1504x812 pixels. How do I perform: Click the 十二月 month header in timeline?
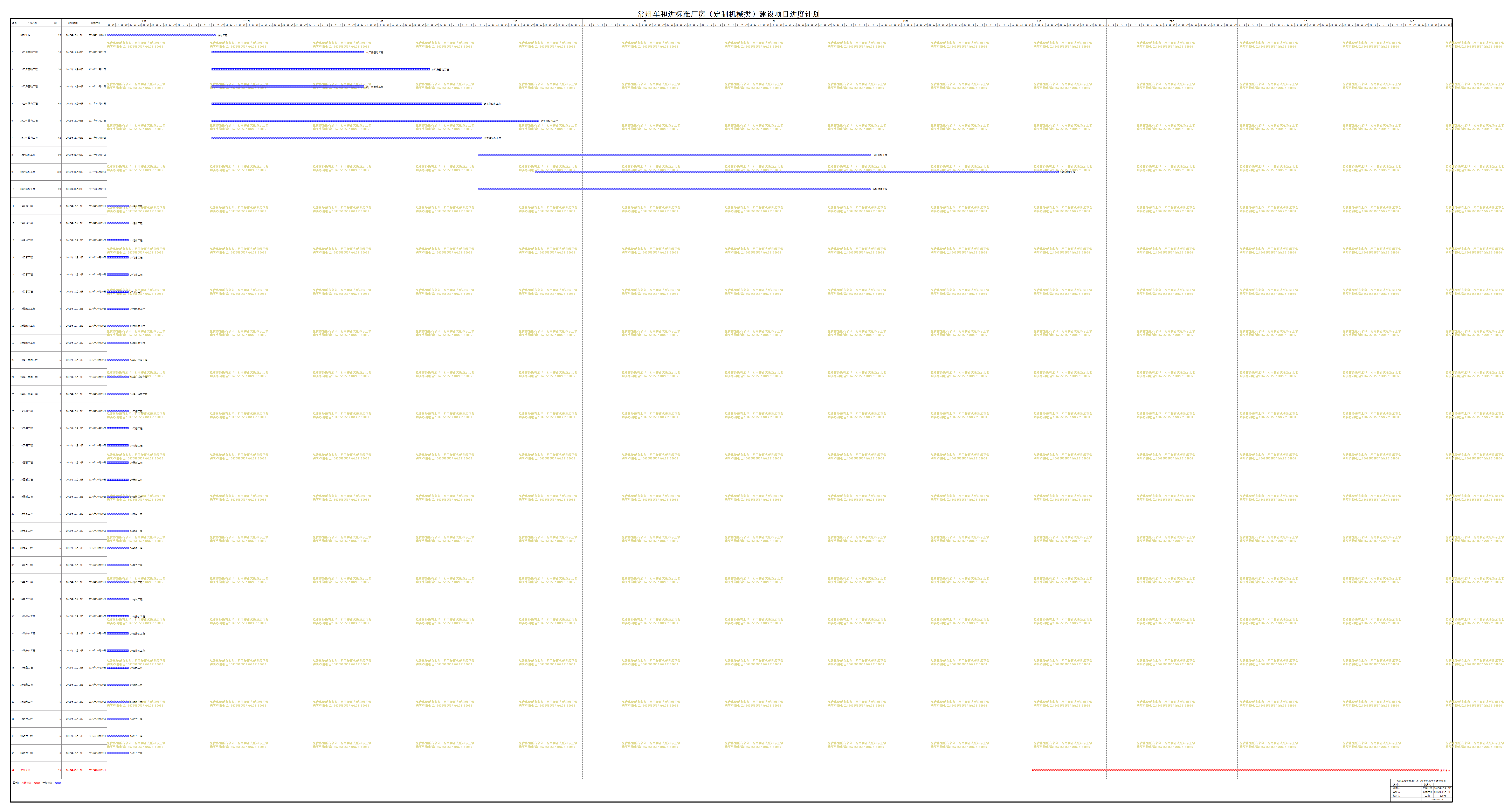(380, 21)
